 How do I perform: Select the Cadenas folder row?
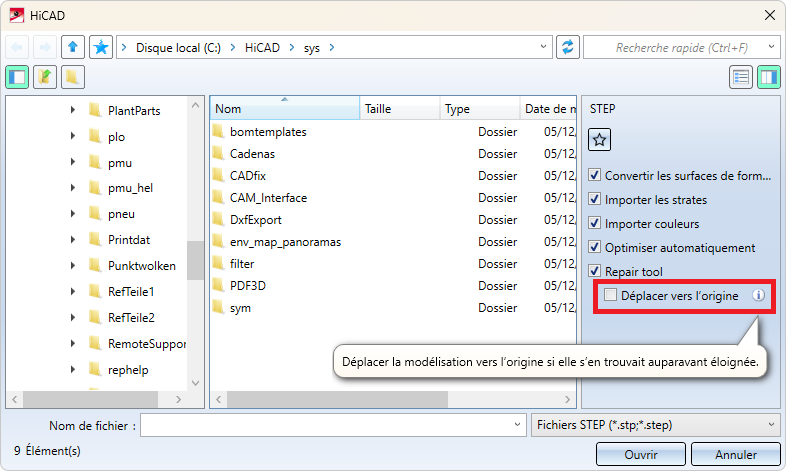pyautogui.click(x=393, y=153)
